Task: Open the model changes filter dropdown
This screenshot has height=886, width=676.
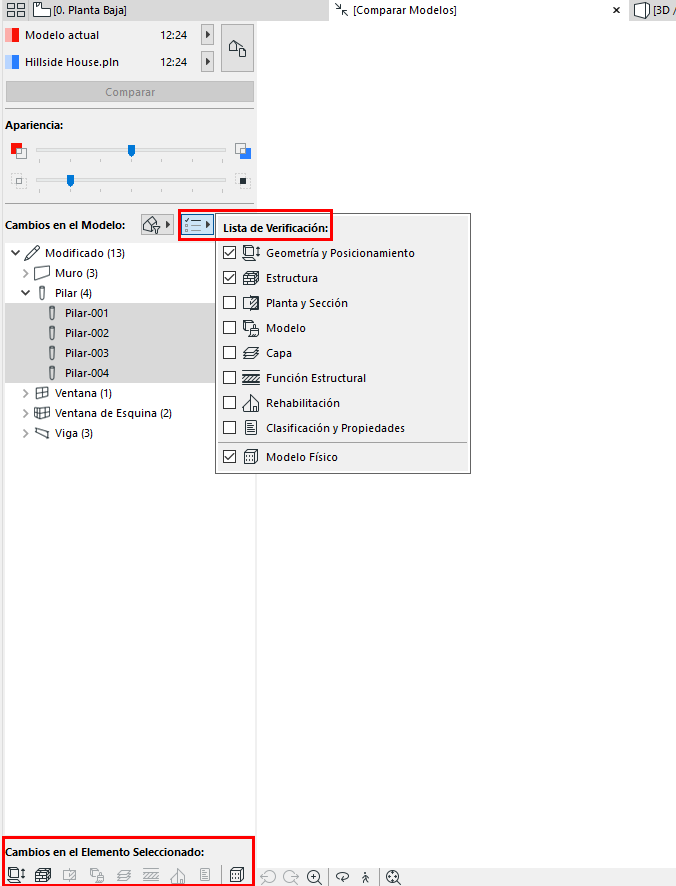Action: click(x=157, y=225)
